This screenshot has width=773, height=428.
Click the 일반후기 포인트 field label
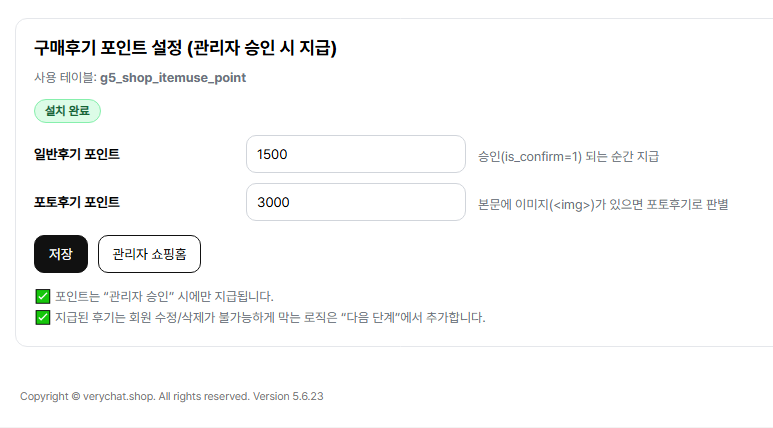[x=77, y=154]
